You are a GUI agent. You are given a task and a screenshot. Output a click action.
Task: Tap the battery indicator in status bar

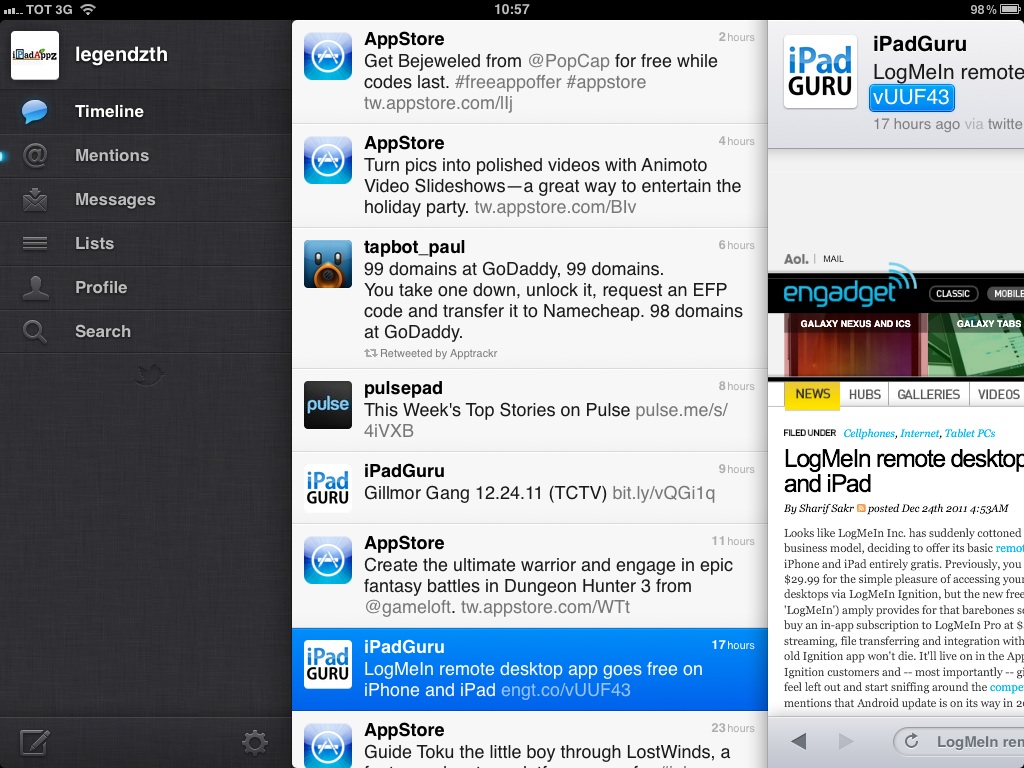click(x=1009, y=9)
